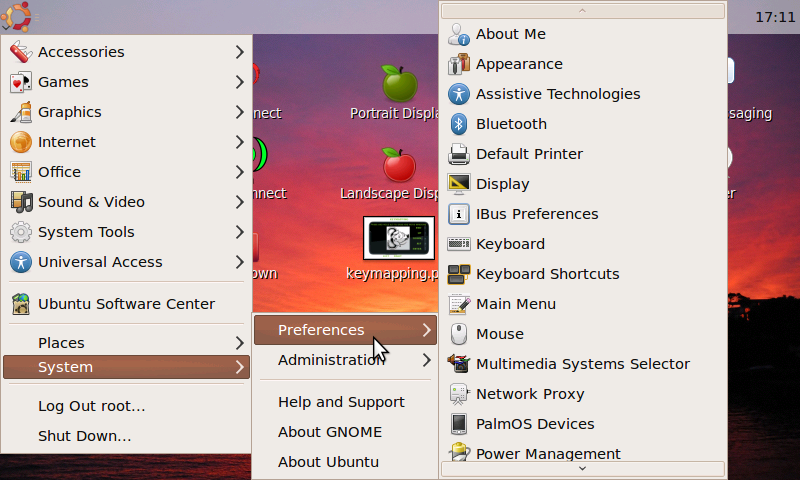800x480 pixels.
Task: Click the Multimedia Systems Selector label
Action: coord(583,364)
